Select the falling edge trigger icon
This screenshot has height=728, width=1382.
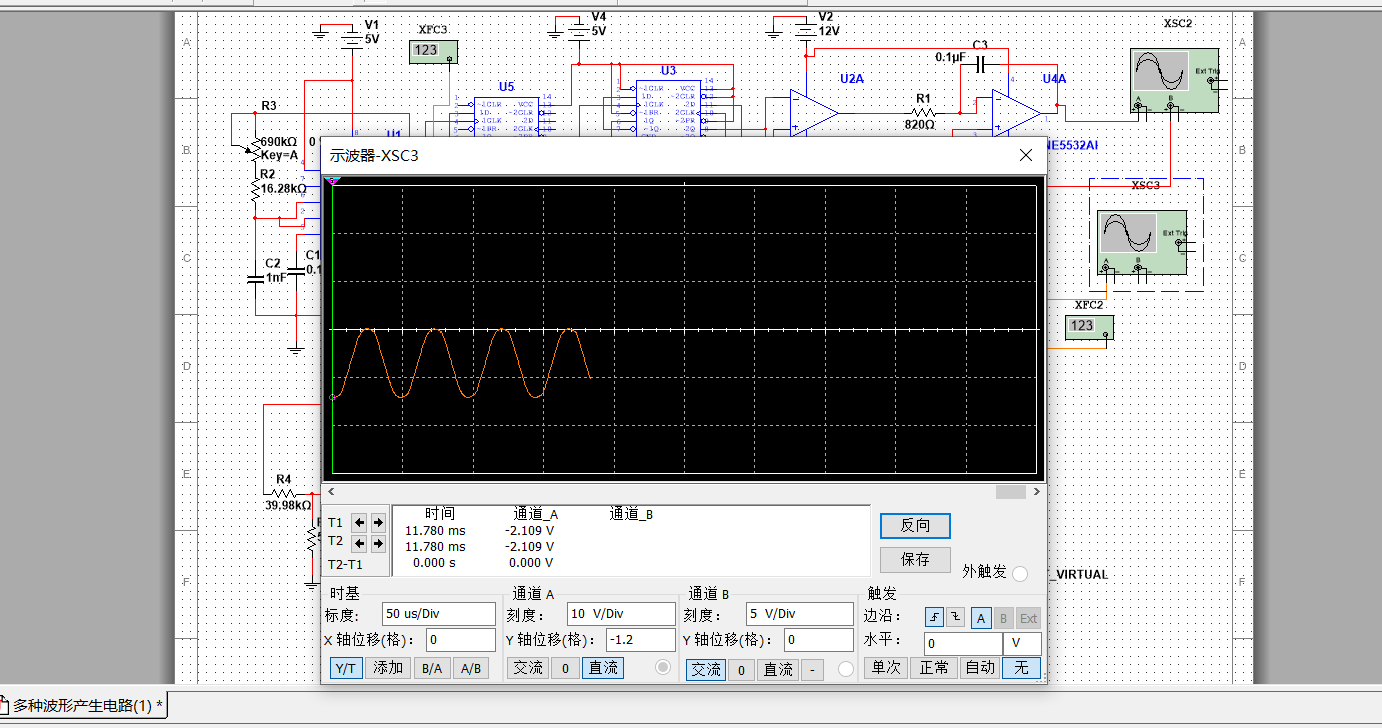pos(956,617)
